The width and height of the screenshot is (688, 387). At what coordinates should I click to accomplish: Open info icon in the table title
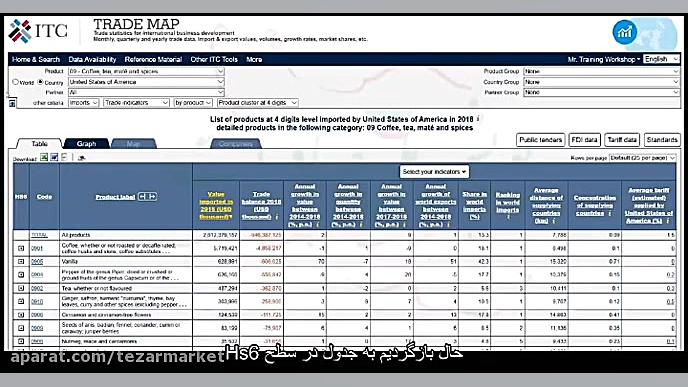478,119
